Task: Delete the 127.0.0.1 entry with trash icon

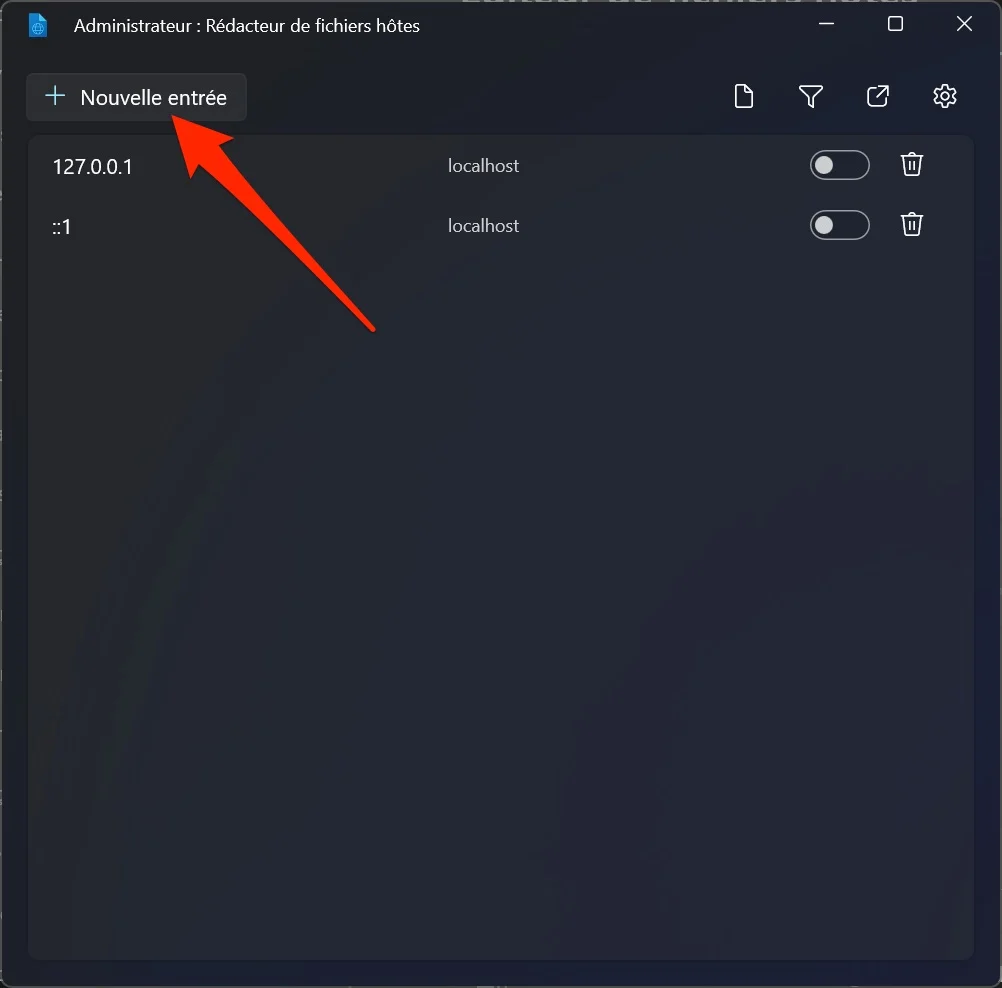Action: (x=912, y=165)
